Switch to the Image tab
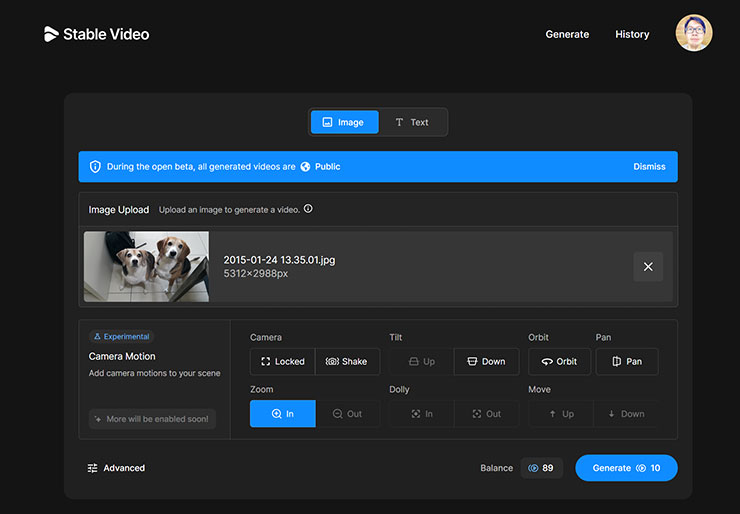 [344, 122]
